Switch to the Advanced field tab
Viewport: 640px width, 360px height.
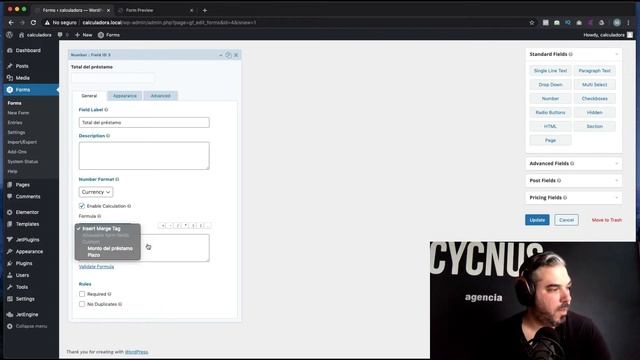pos(160,96)
